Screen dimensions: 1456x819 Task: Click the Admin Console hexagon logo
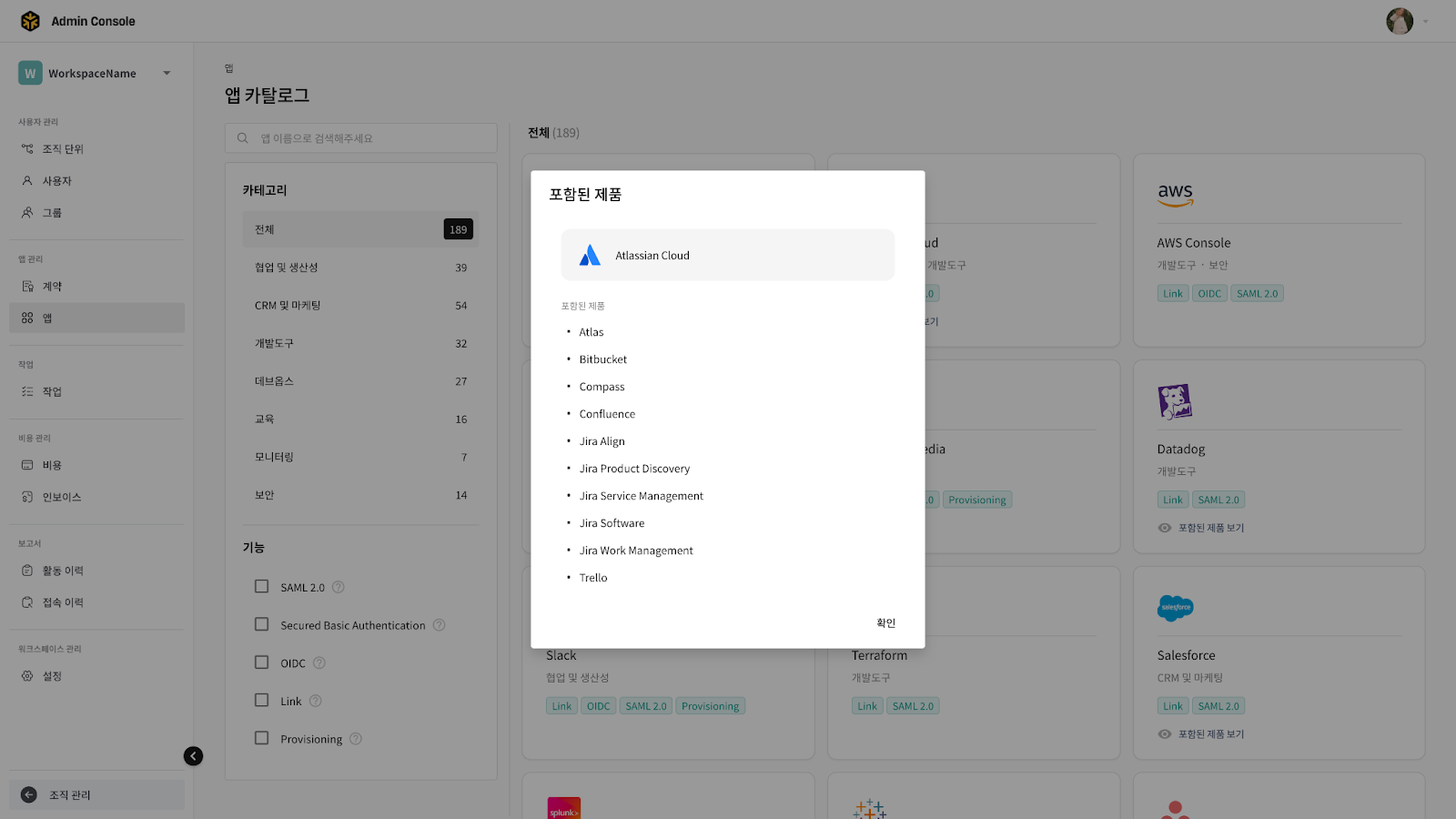tap(30, 21)
